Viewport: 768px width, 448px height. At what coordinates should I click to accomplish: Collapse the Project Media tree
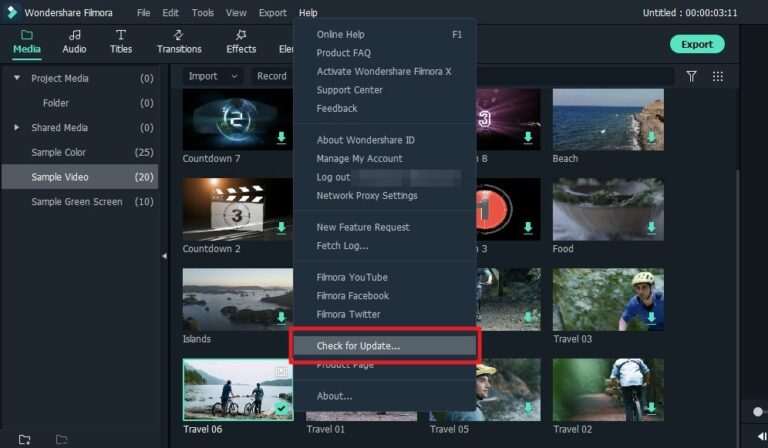(17, 78)
